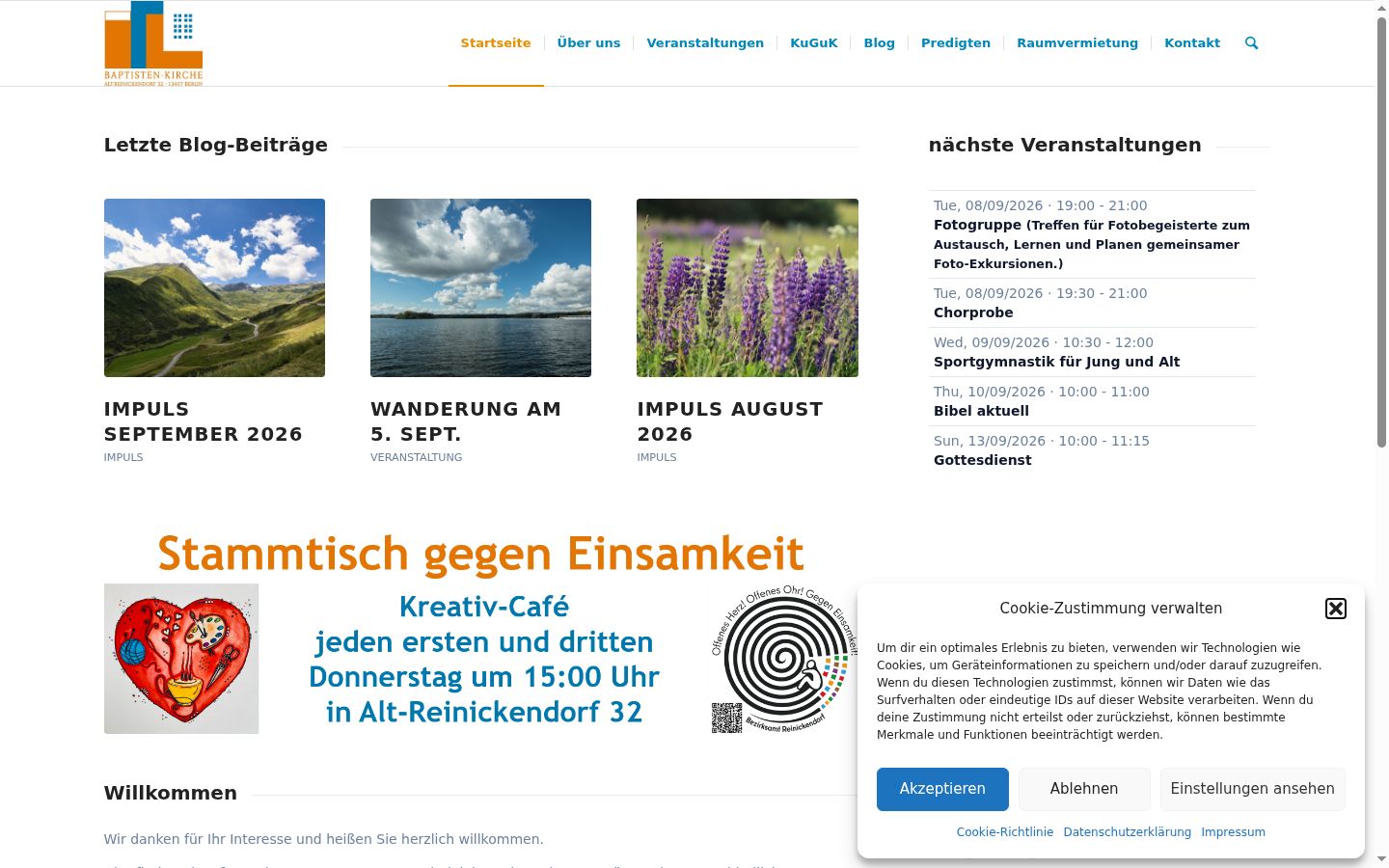Image resolution: width=1389 pixels, height=868 pixels.
Task: Open the Impuls September 2026 post title
Action: (x=204, y=421)
